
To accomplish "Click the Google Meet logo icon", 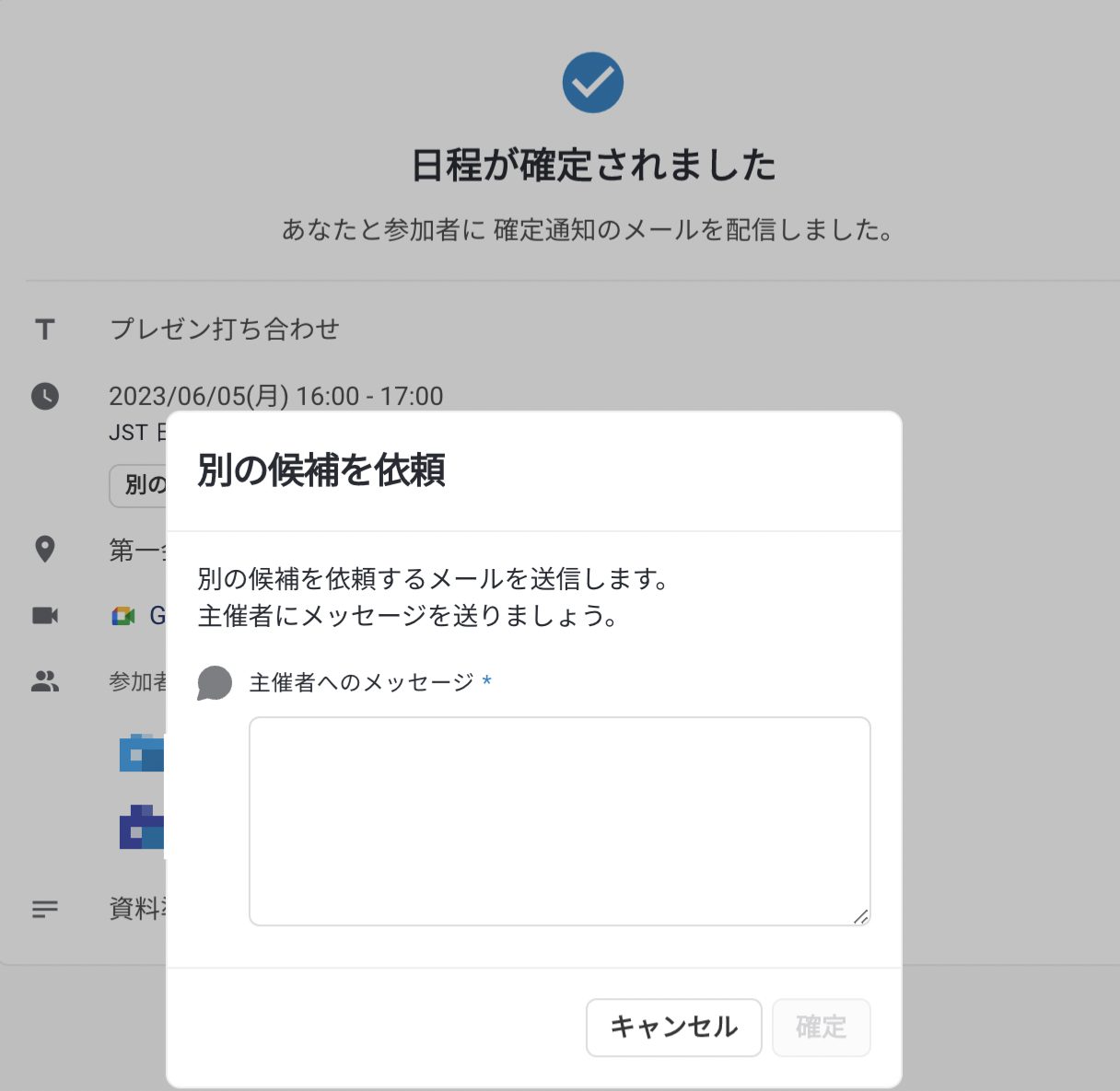I will point(122,615).
